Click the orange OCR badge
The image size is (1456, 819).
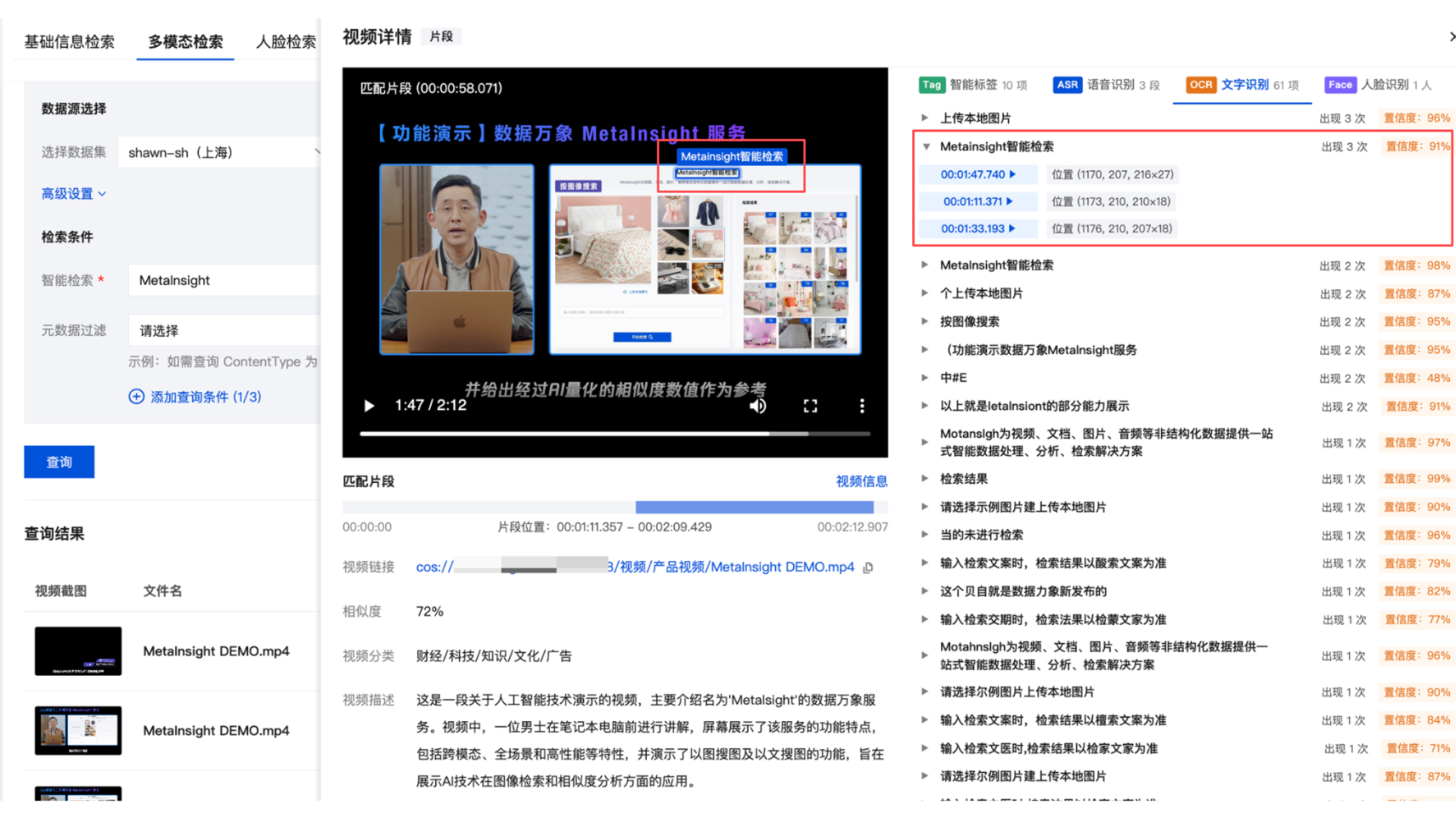point(1200,85)
